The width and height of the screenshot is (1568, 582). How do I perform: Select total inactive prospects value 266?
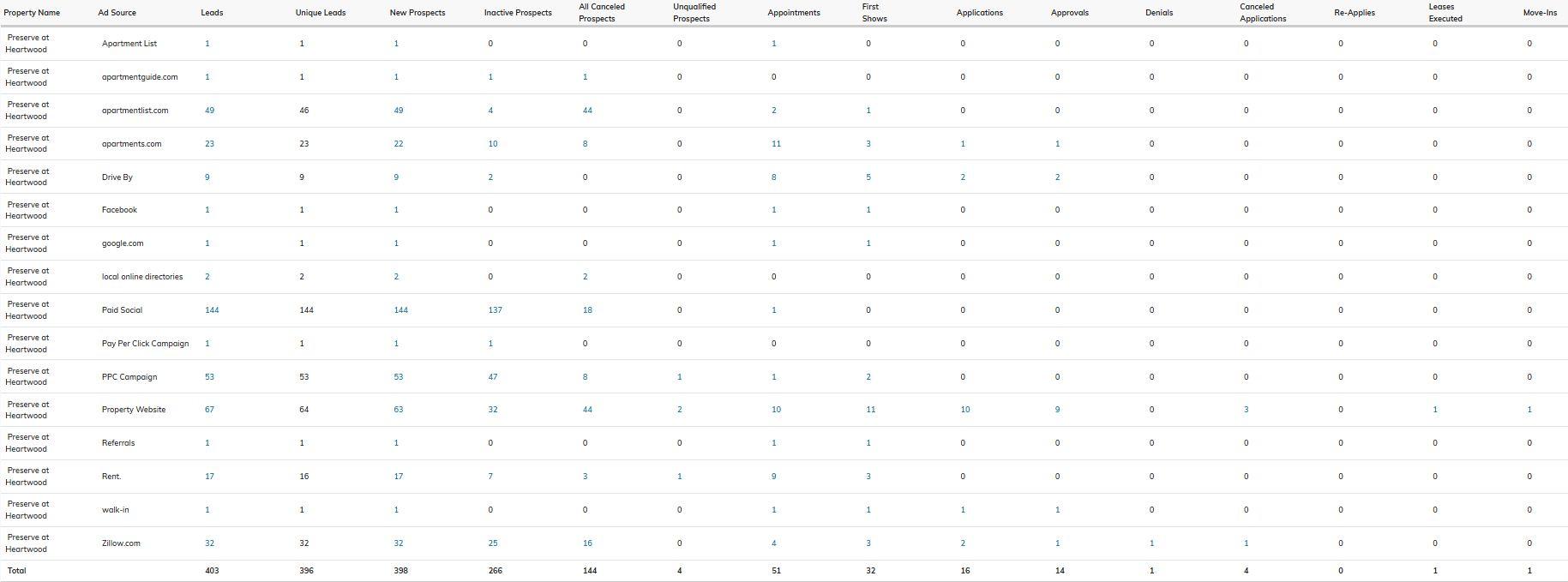point(496,571)
